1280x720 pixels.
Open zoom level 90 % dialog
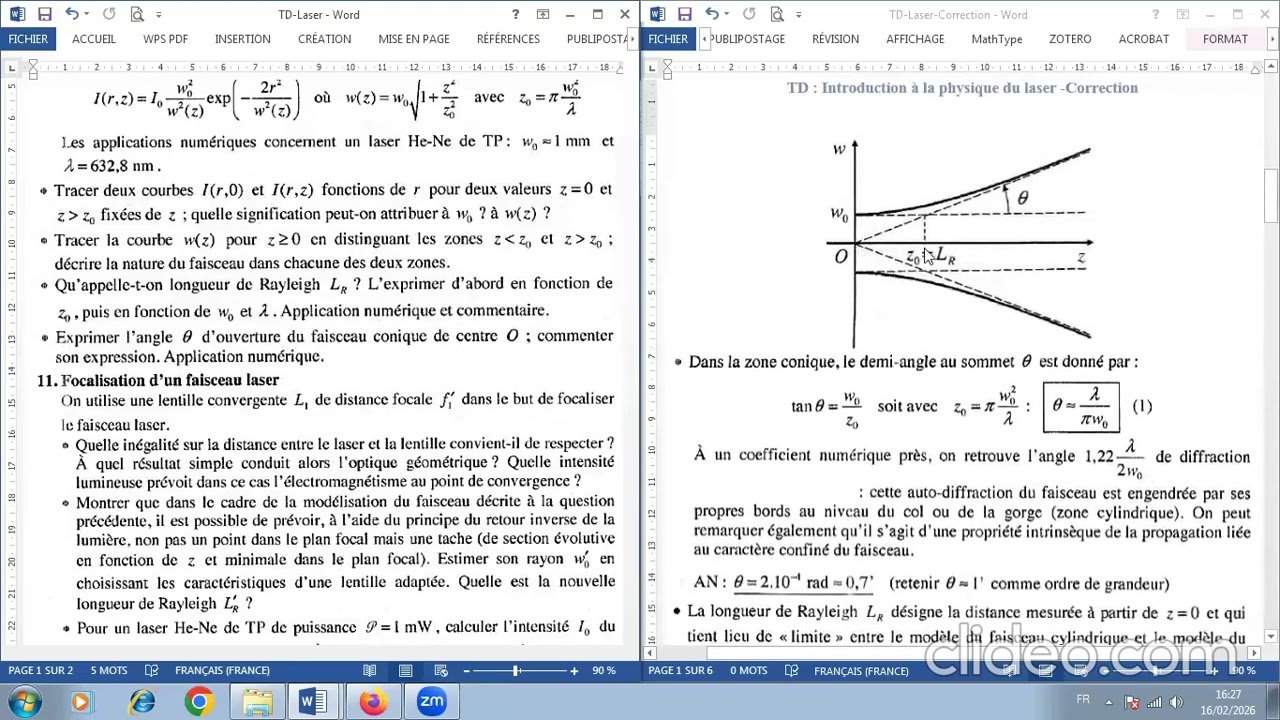[x=604, y=671]
